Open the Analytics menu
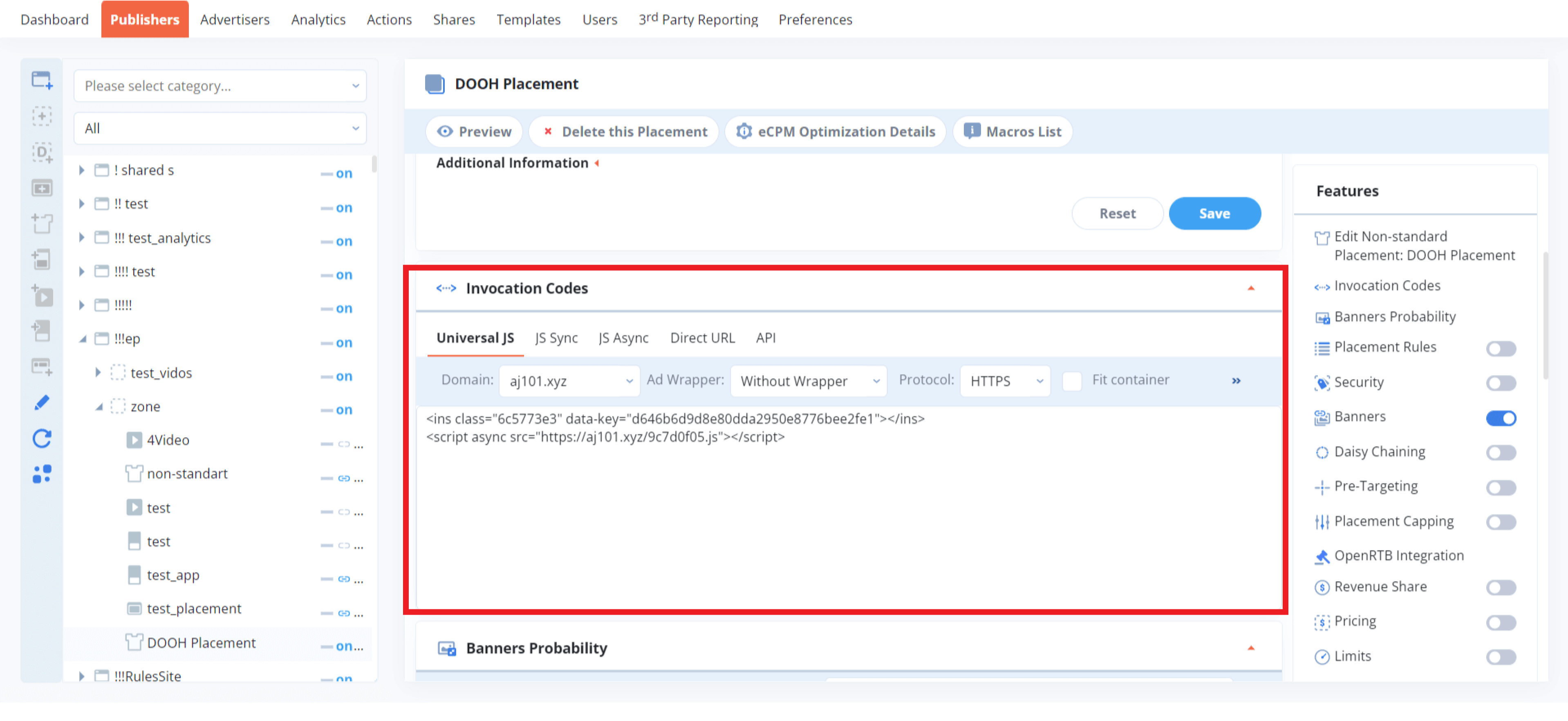1568x721 pixels. click(318, 20)
